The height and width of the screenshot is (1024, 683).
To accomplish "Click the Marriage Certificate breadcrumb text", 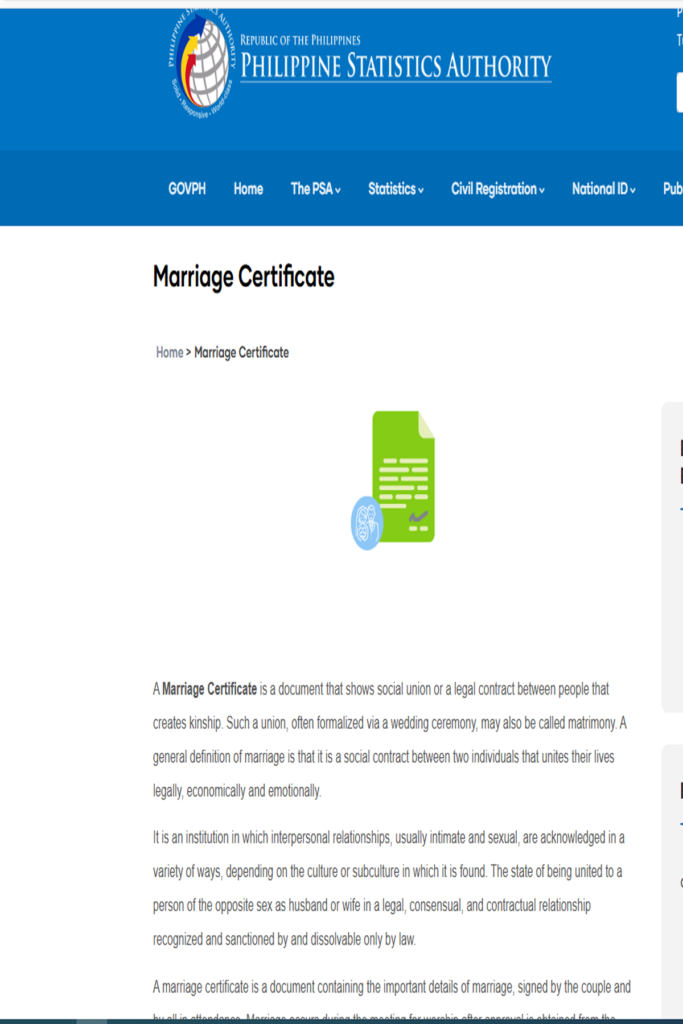I will coord(242,353).
